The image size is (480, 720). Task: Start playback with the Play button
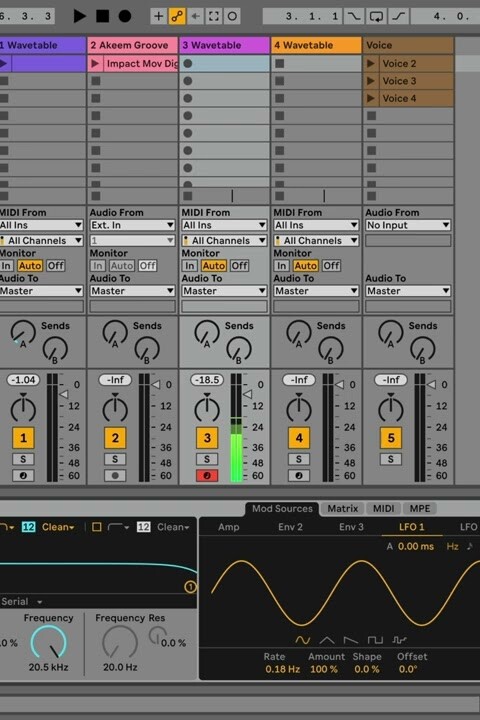click(80, 16)
